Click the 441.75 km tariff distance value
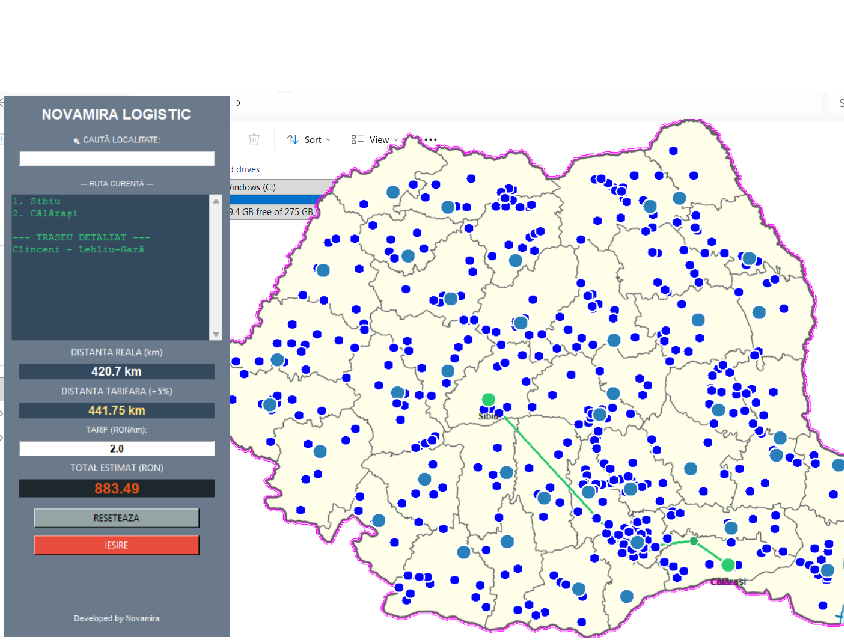844x640 pixels. [x=117, y=411]
